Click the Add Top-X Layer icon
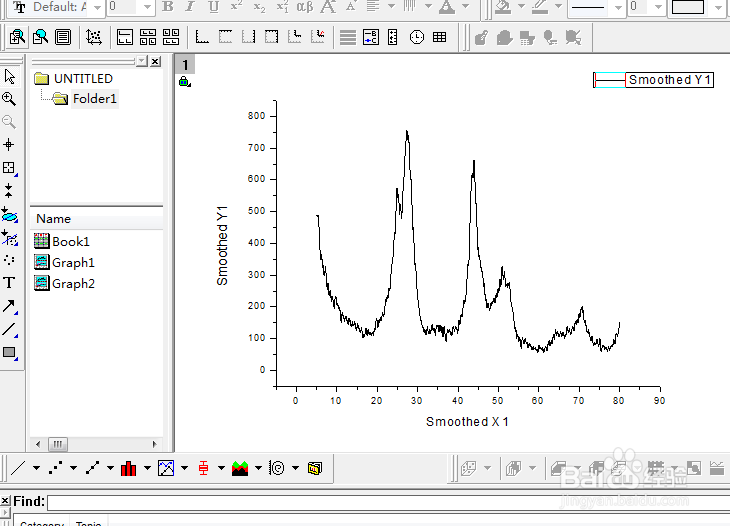 pyautogui.click(x=225, y=37)
